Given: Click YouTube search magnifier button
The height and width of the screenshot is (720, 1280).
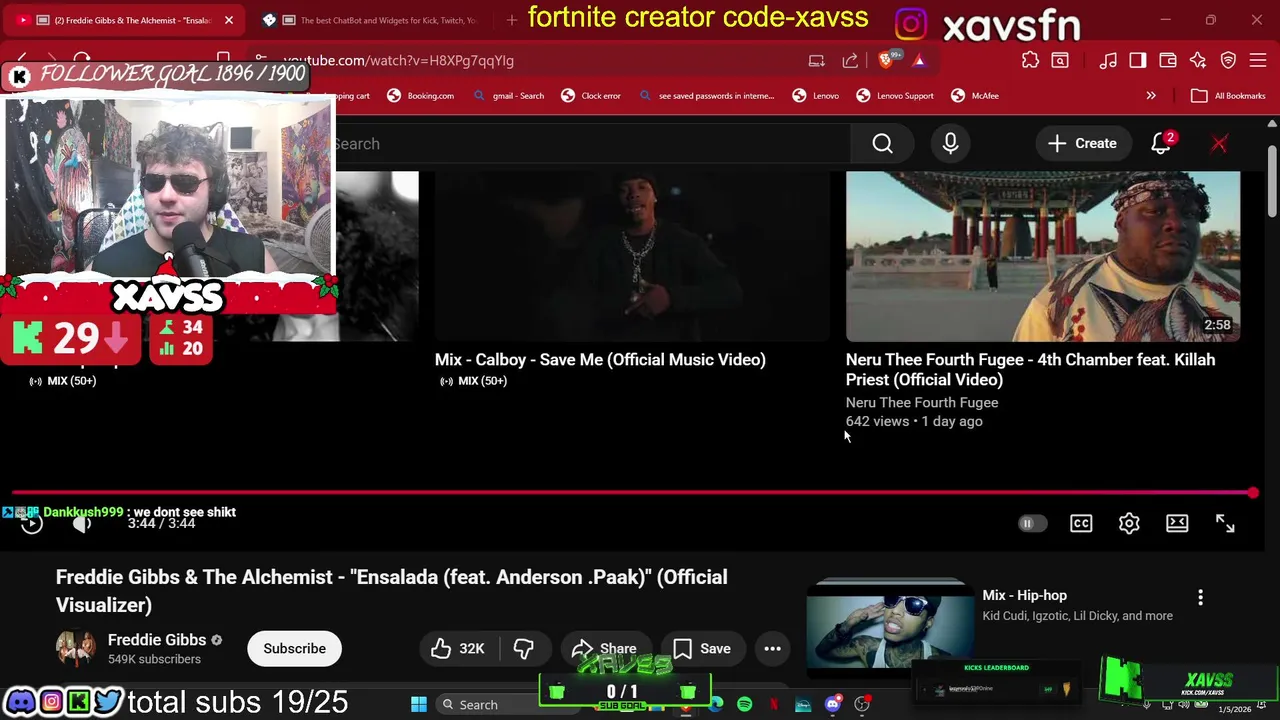Looking at the screenshot, I should 882,143.
